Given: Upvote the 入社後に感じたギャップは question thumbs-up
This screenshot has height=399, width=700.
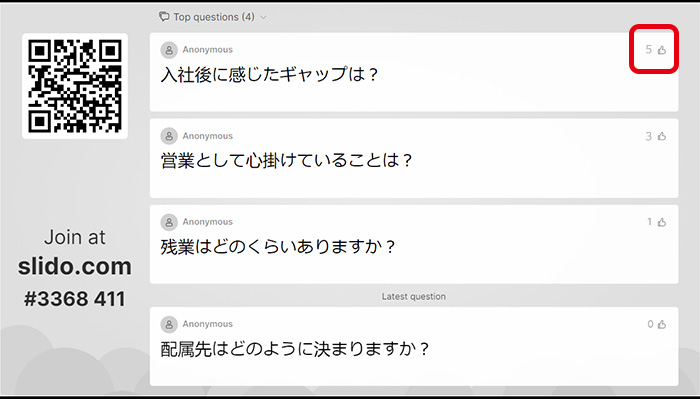Looking at the screenshot, I should click(662, 50).
